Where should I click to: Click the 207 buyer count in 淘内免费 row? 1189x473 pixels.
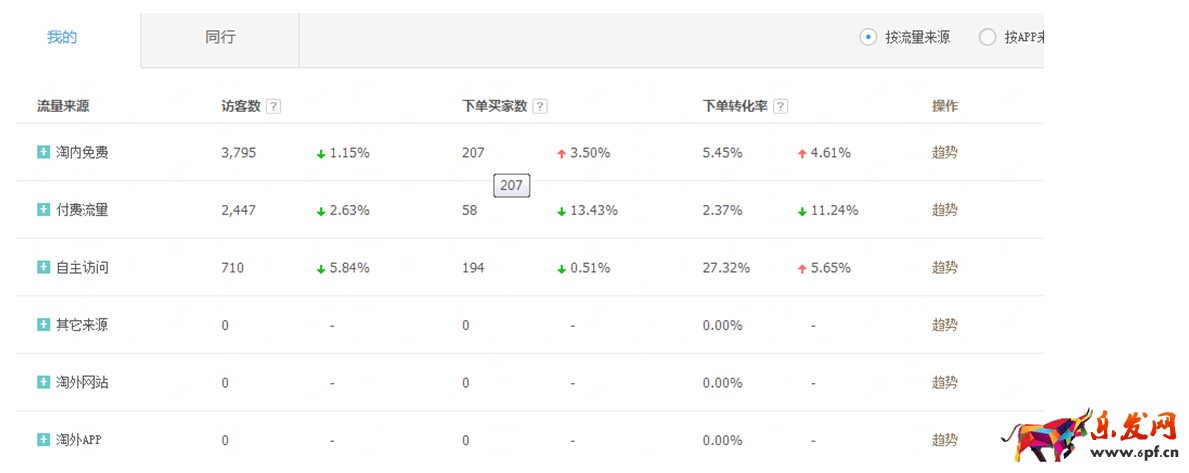click(473, 153)
